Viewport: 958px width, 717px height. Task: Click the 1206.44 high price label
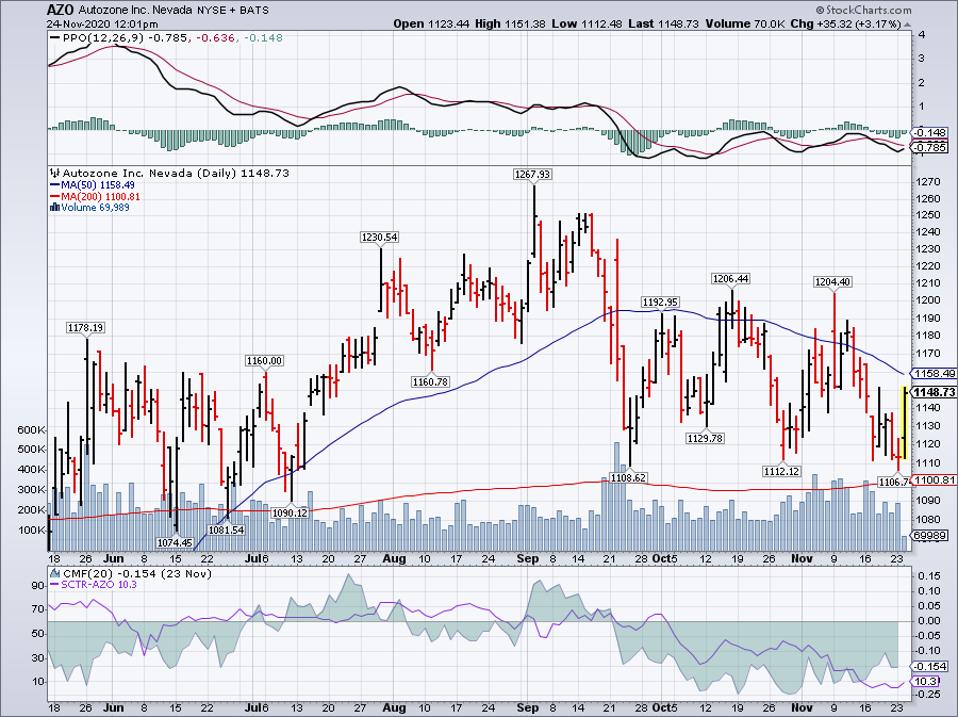[731, 279]
